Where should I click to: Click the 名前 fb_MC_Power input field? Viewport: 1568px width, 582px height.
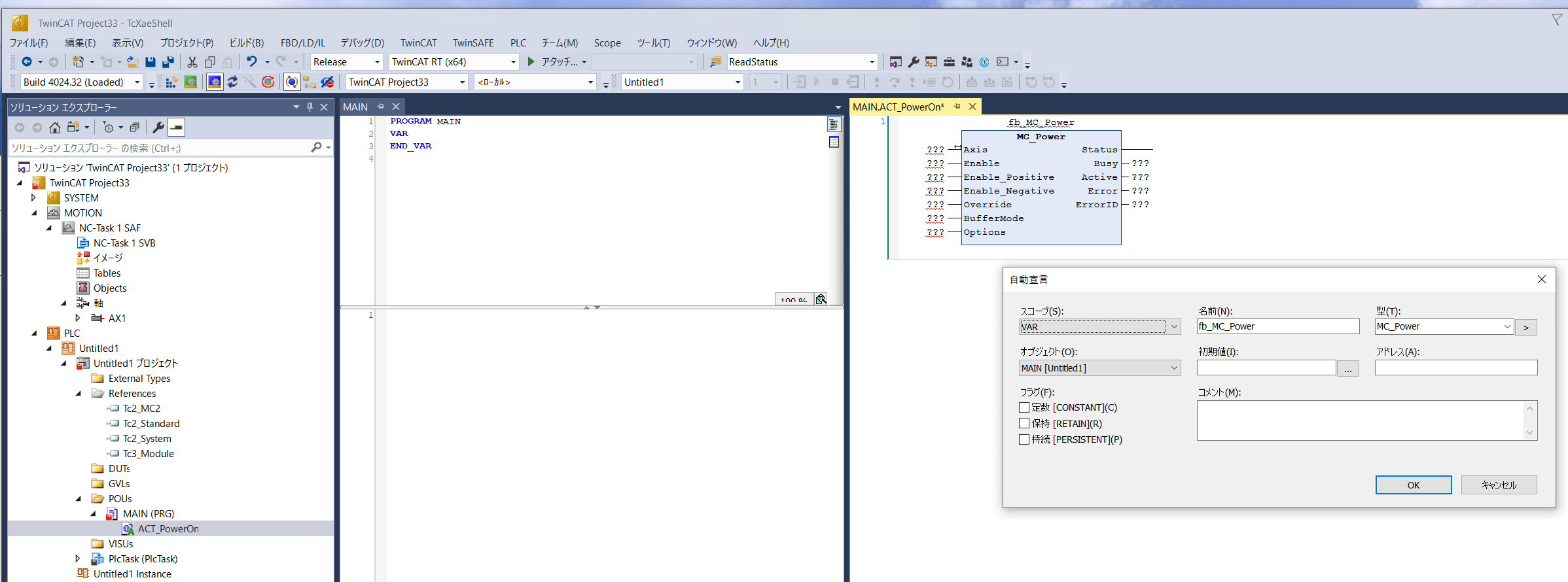(x=1278, y=326)
